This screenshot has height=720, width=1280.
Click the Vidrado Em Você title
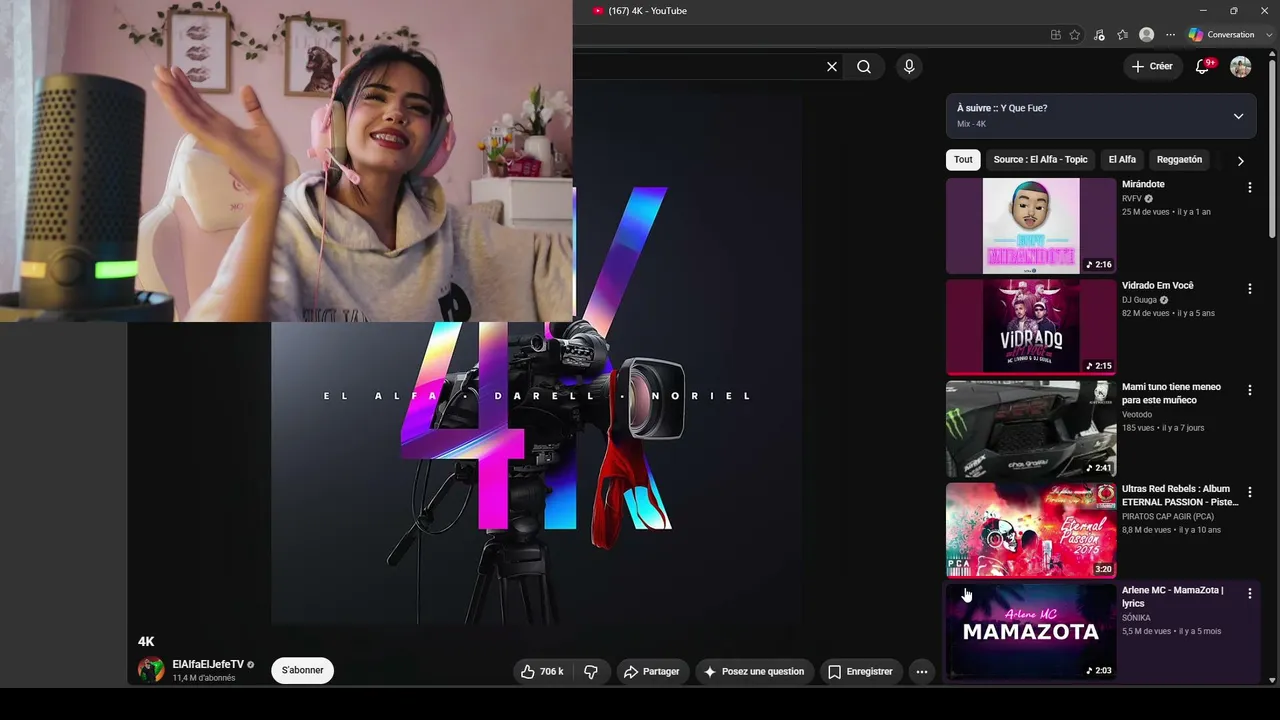(x=1158, y=286)
